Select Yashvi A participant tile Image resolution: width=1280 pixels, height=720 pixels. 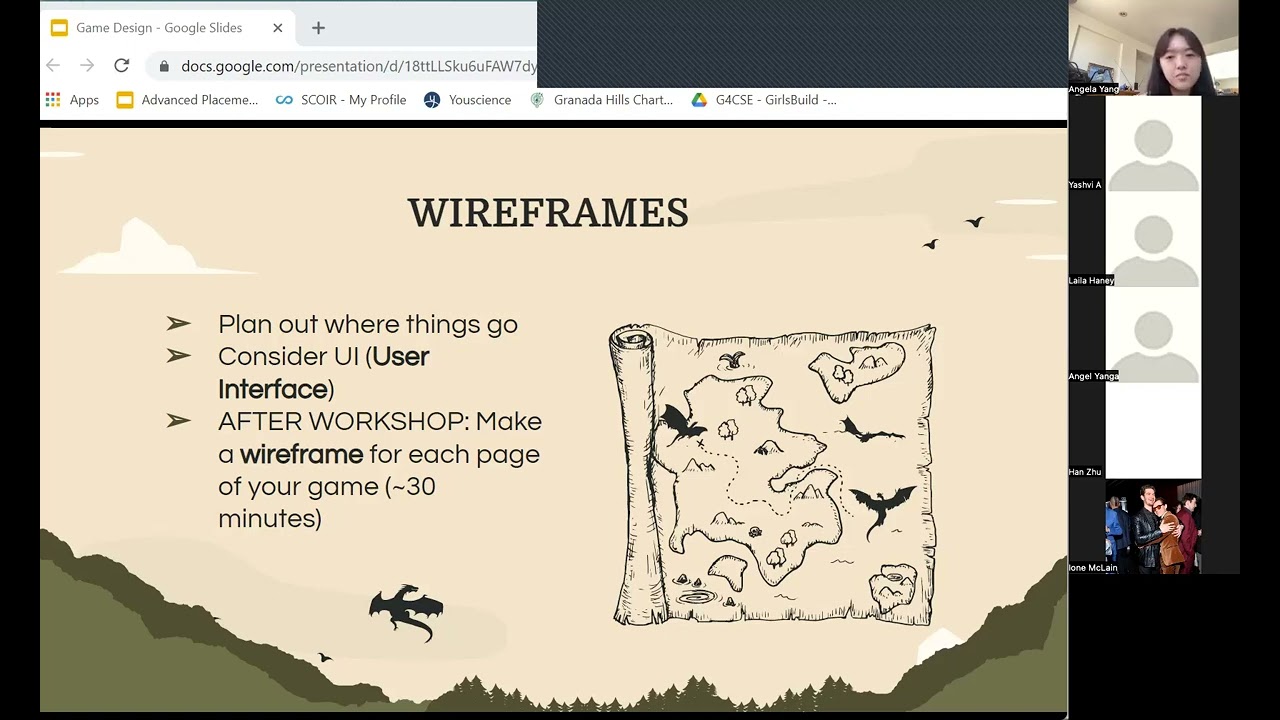pyautogui.click(x=1153, y=144)
